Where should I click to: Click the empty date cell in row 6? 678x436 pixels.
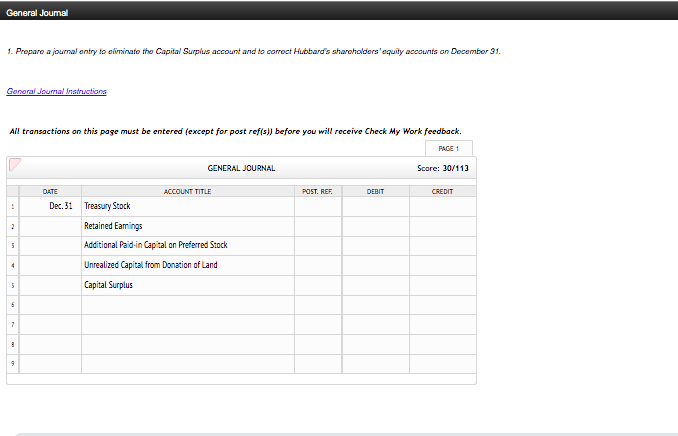click(x=50, y=305)
